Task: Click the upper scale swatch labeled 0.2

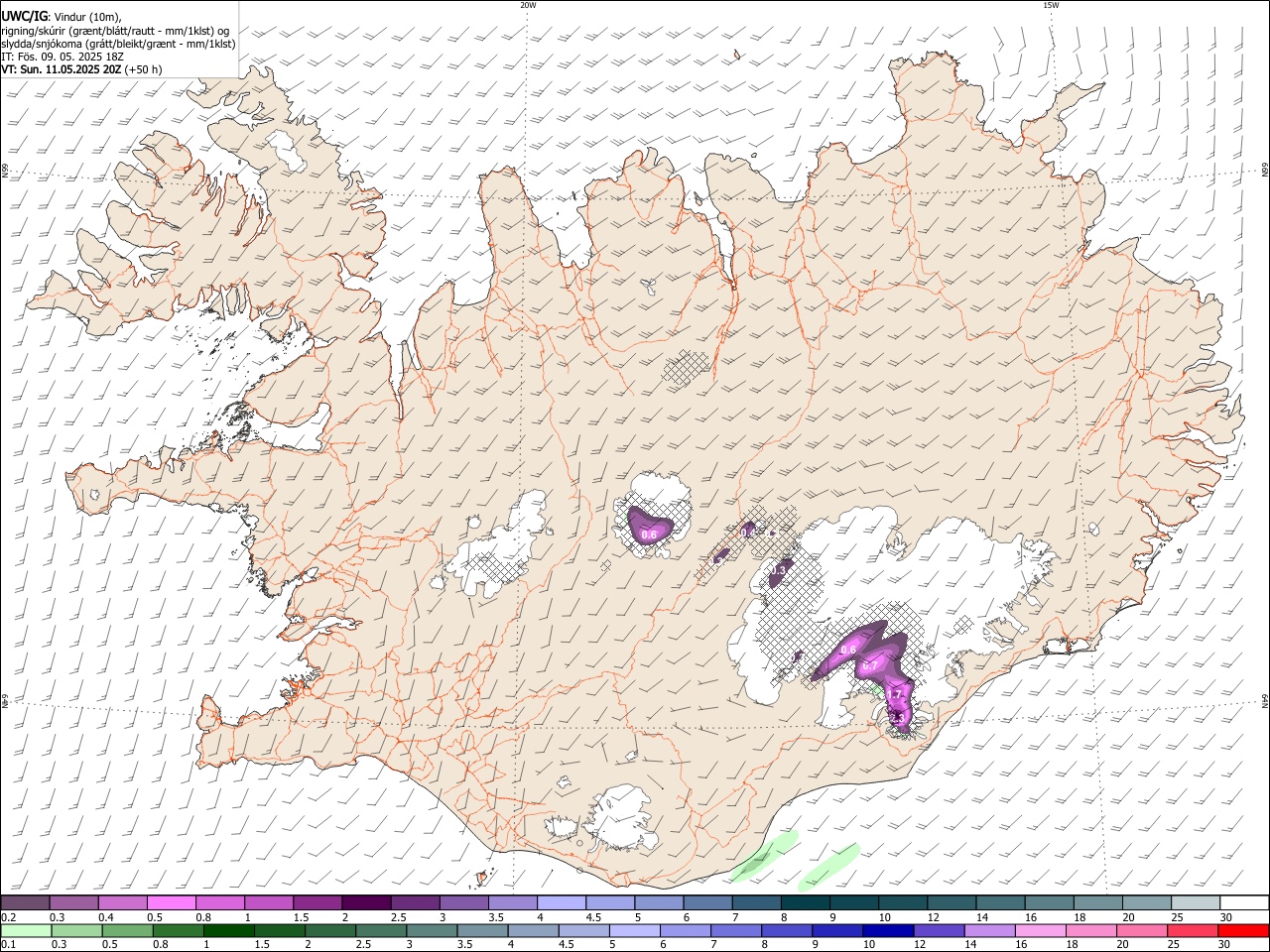Action: (x=25, y=902)
